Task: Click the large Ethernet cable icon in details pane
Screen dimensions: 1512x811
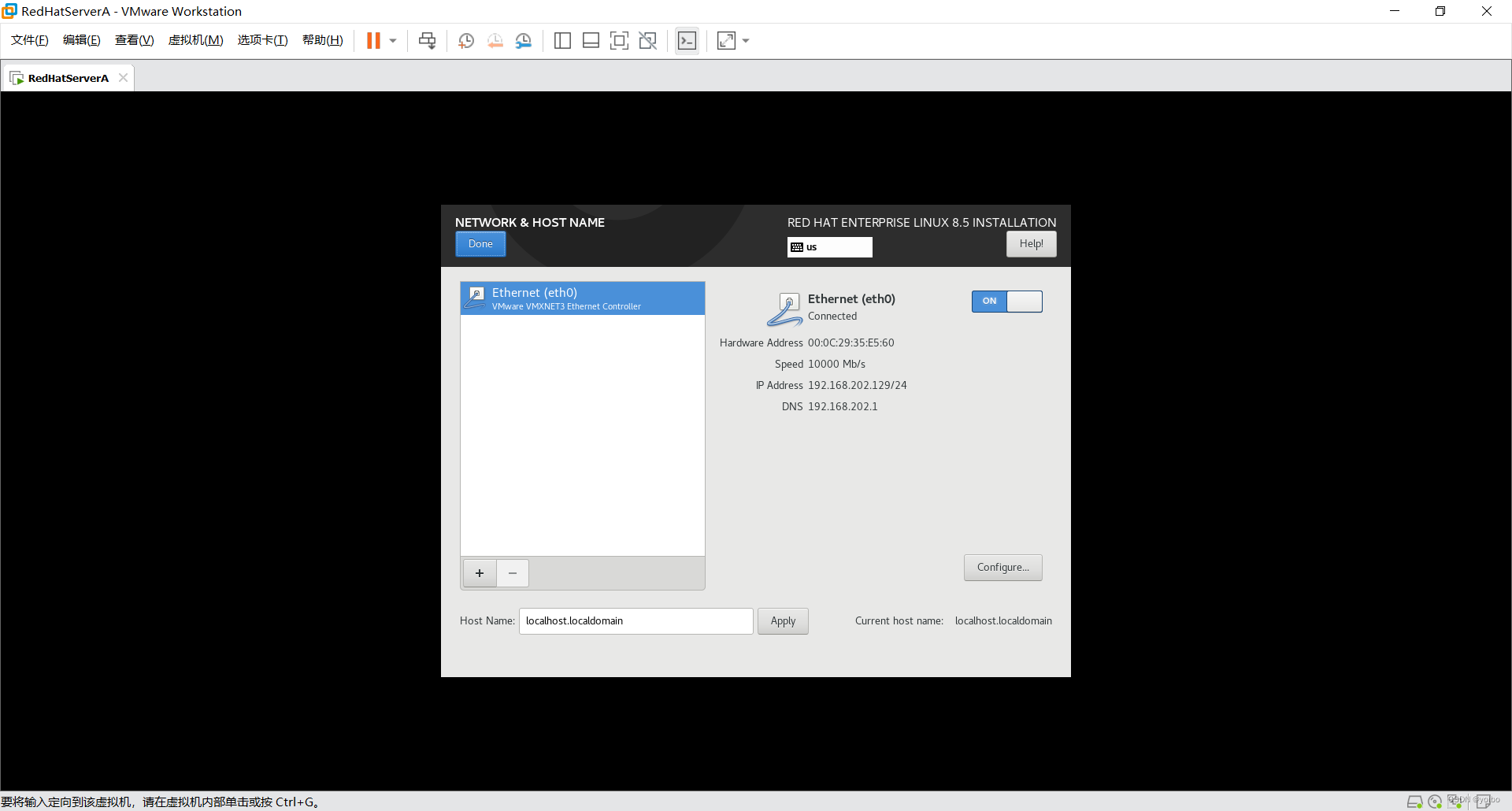Action: [x=784, y=309]
